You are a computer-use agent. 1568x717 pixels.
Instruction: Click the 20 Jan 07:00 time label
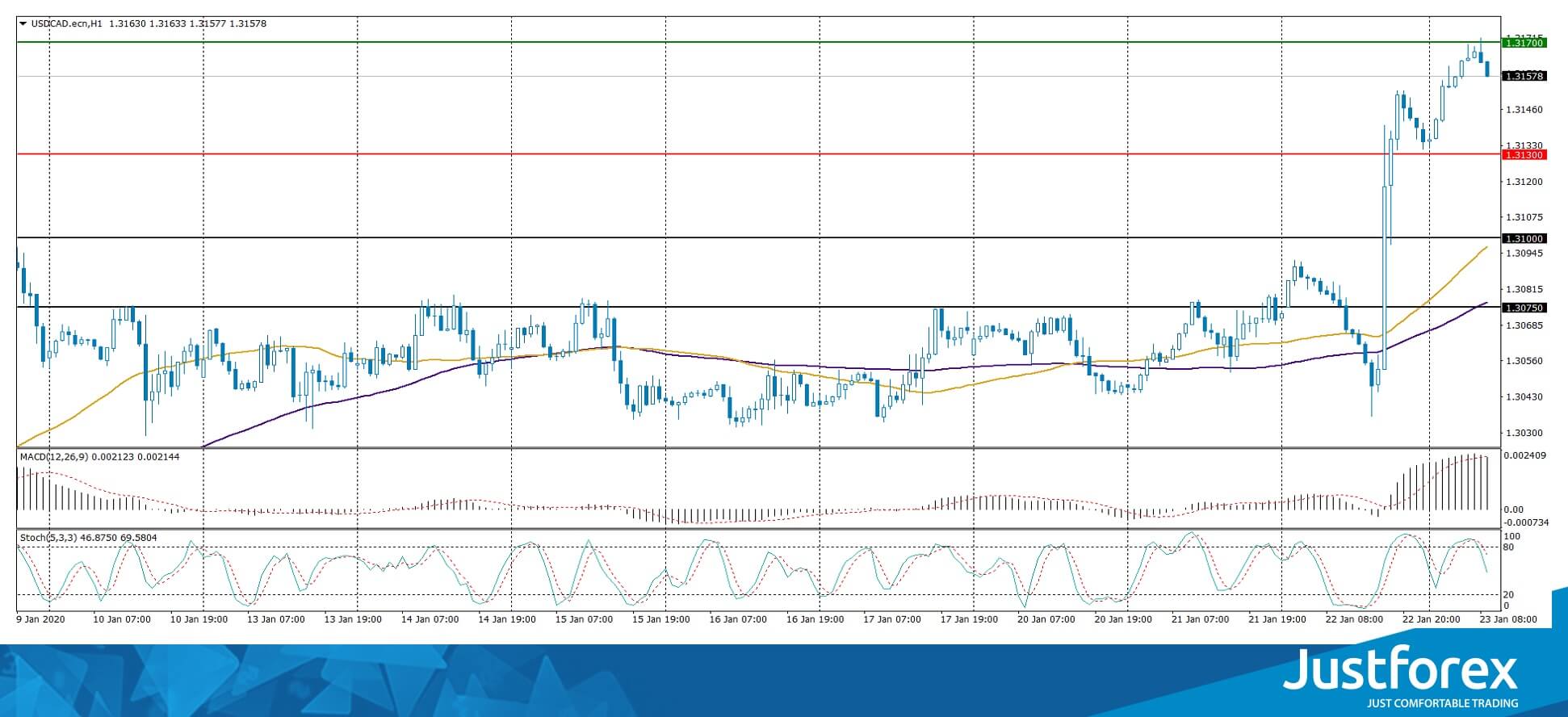pos(1046,619)
